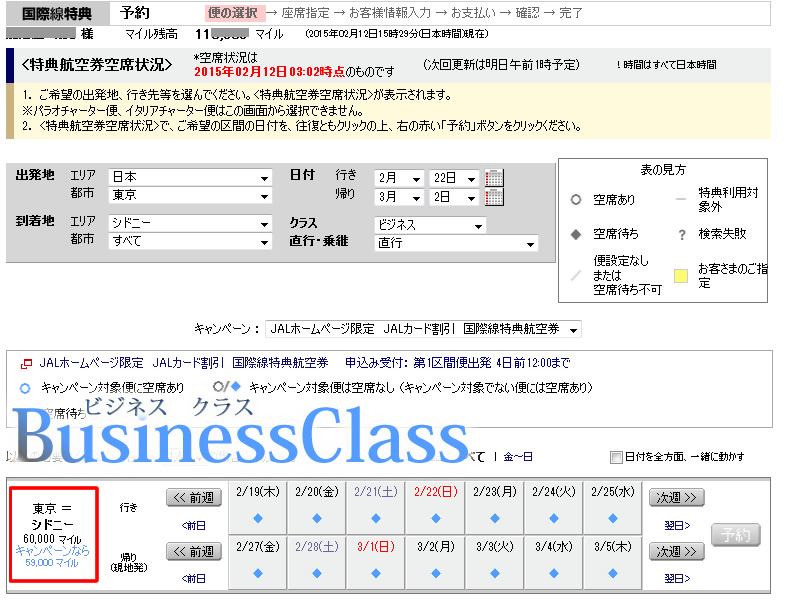
Task: Click the 3/1(日) return date header
Action: pos(376,546)
